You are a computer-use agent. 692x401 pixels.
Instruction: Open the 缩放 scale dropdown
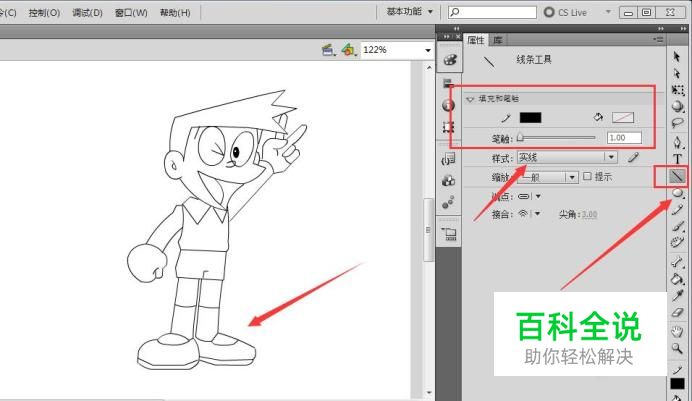[x=547, y=177]
